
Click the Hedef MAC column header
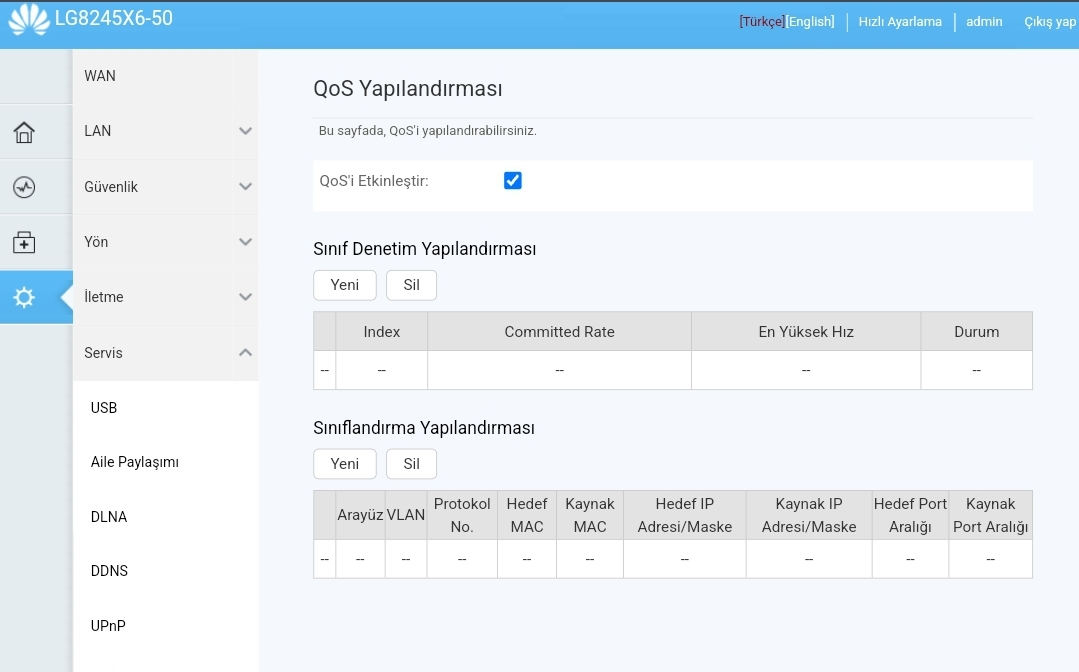coord(526,514)
